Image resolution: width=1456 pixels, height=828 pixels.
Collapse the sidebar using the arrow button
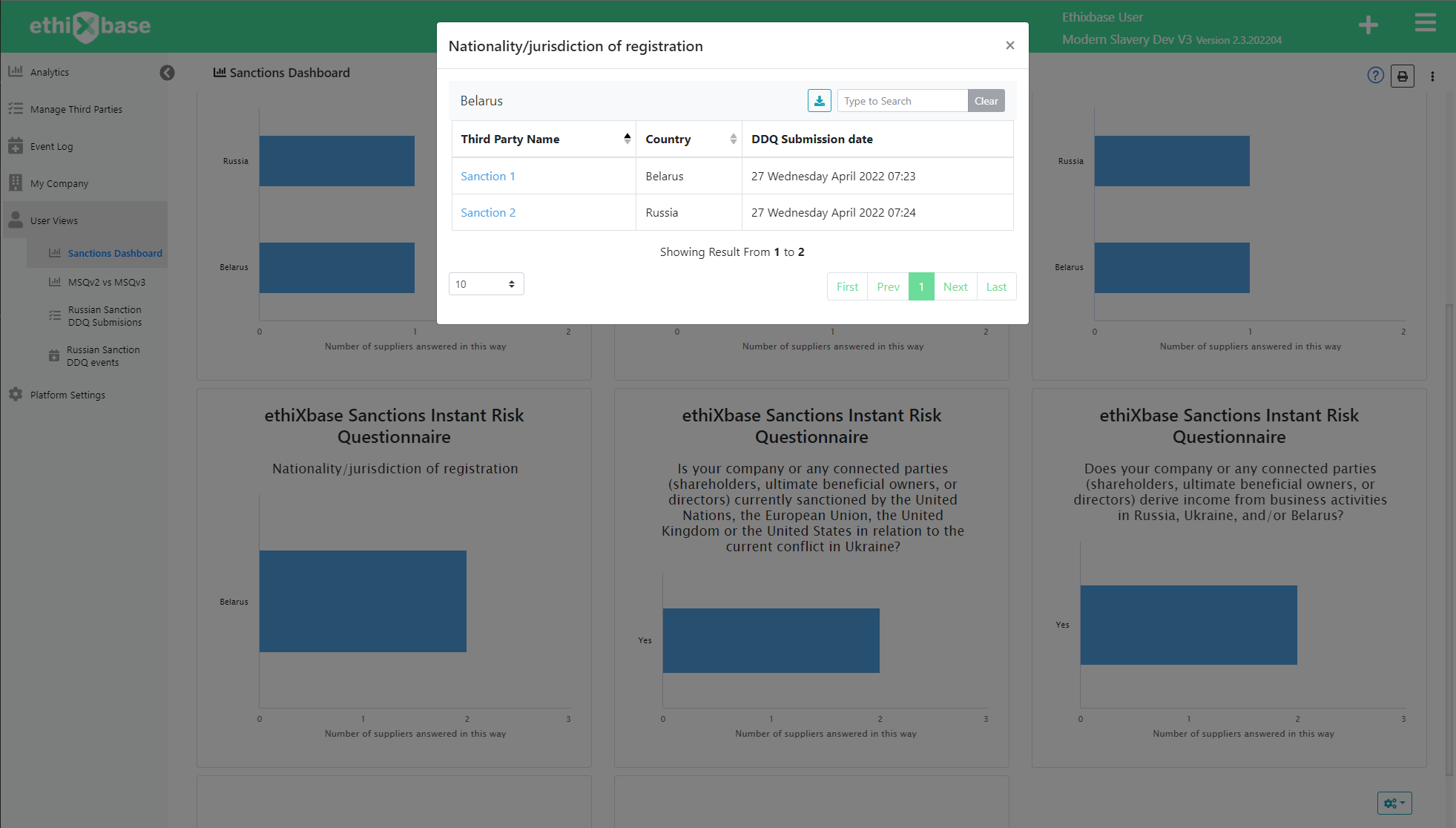click(x=167, y=73)
